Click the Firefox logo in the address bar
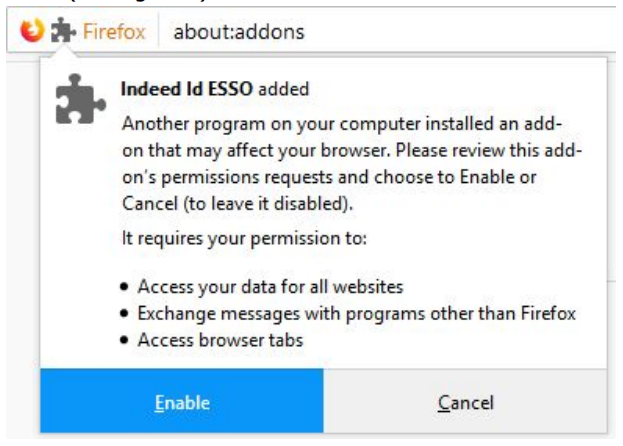Image resolution: width=623 pixels, height=446 pixels. 33,32
